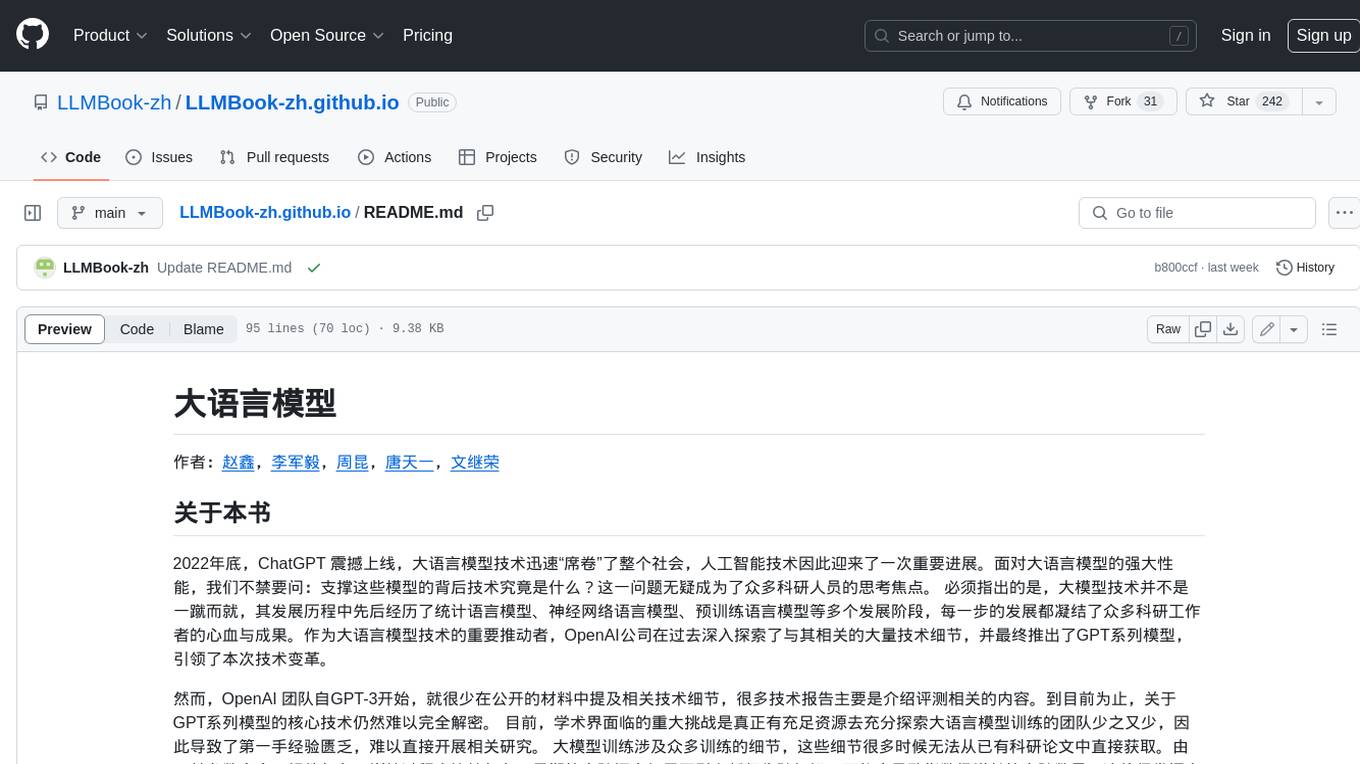Click the Sign in link
Image resolution: width=1360 pixels, height=764 pixels.
pos(1245,35)
